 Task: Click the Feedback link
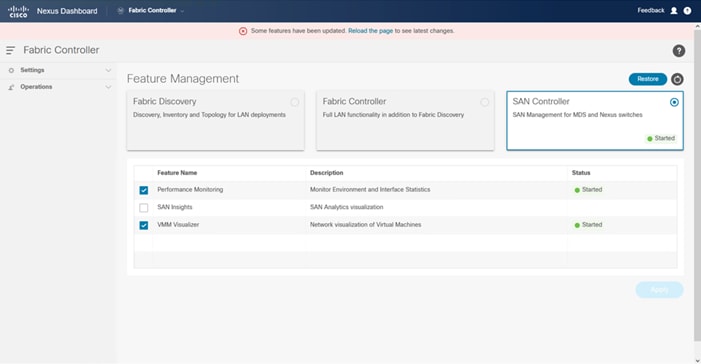[650, 10]
